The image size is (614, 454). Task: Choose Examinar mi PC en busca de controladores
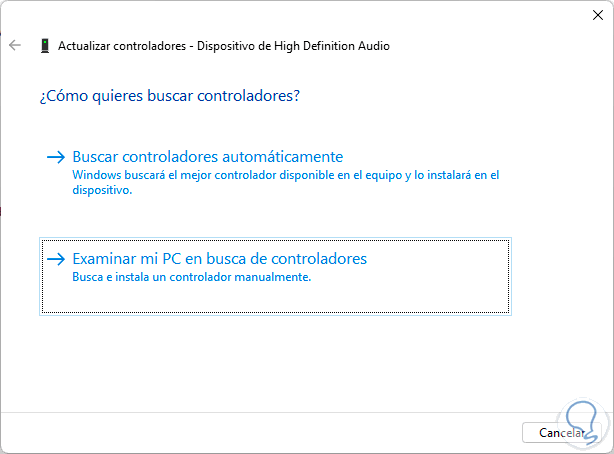tap(220, 259)
